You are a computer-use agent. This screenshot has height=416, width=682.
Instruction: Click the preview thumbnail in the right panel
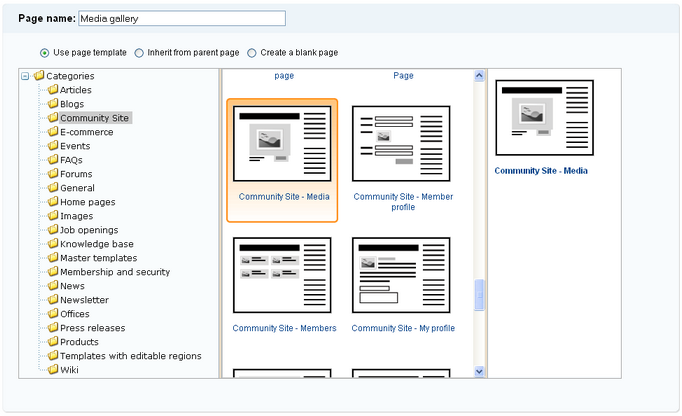pyautogui.click(x=545, y=117)
